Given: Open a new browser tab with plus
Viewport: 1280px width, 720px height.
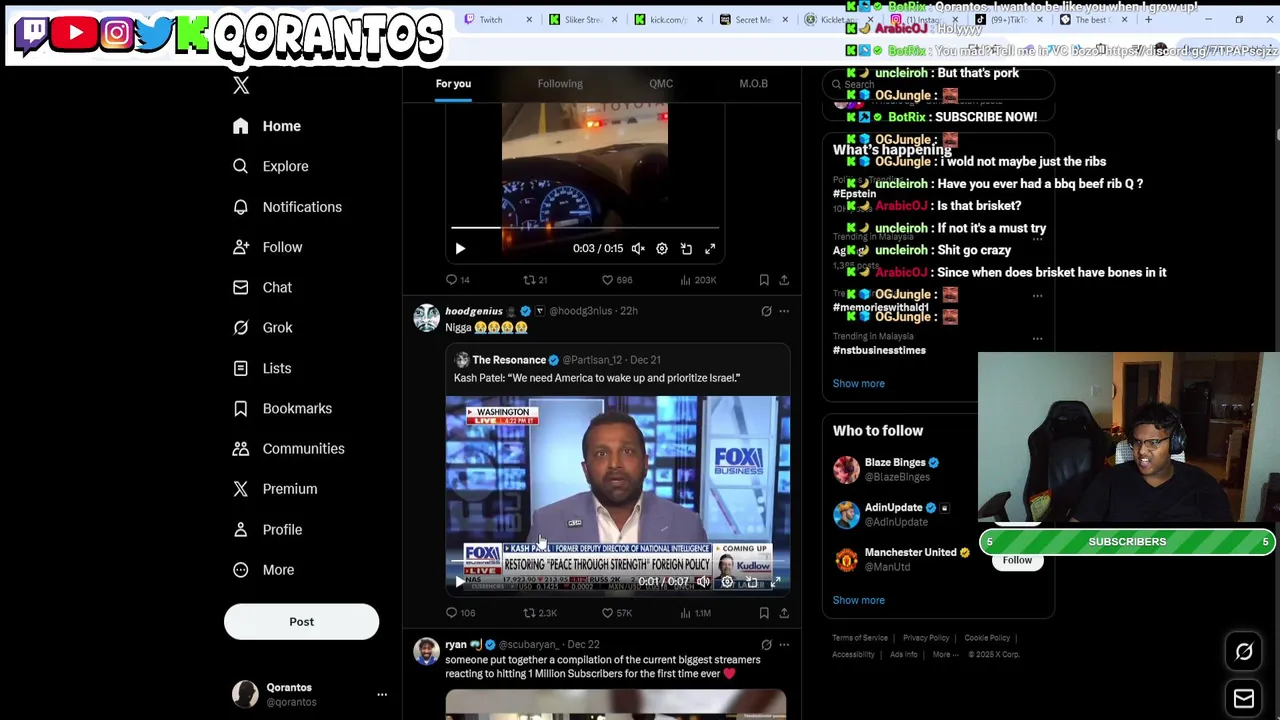Looking at the screenshot, I should (1148, 20).
